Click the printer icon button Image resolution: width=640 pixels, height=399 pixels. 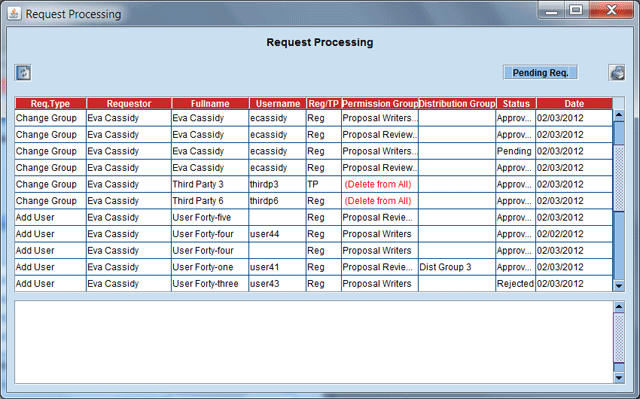pyautogui.click(x=617, y=73)
